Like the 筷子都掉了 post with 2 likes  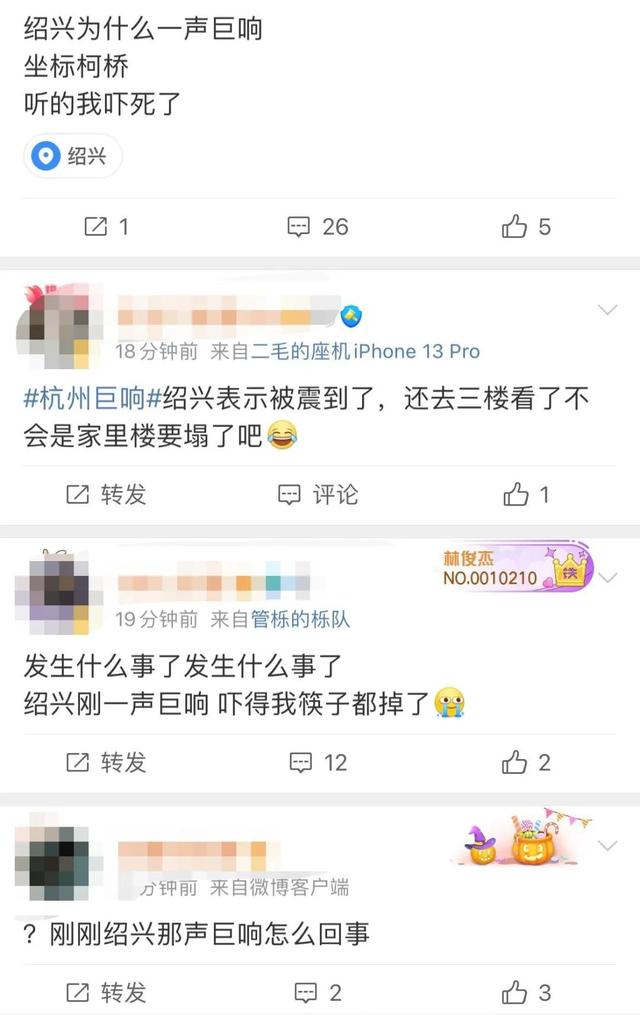[525, 763]
